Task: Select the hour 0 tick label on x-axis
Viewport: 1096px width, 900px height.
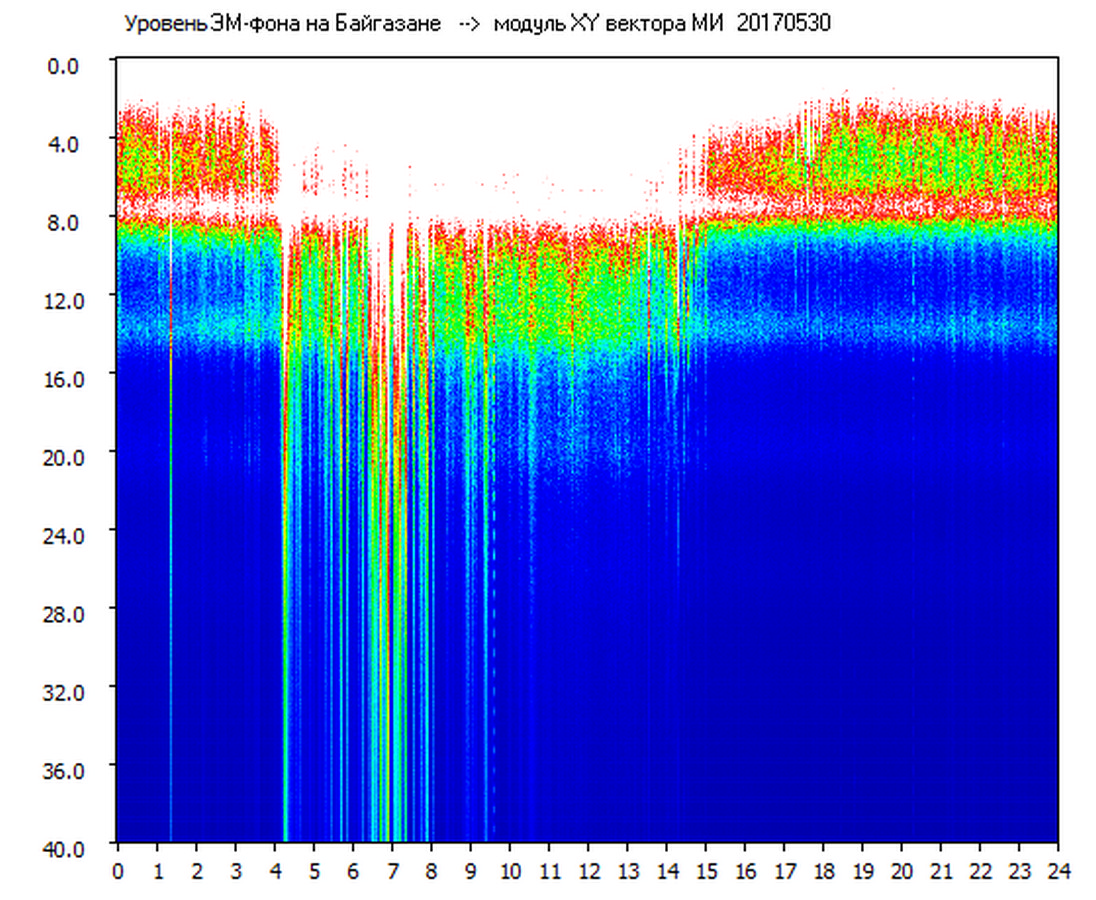Action: [x=118, y=871]
